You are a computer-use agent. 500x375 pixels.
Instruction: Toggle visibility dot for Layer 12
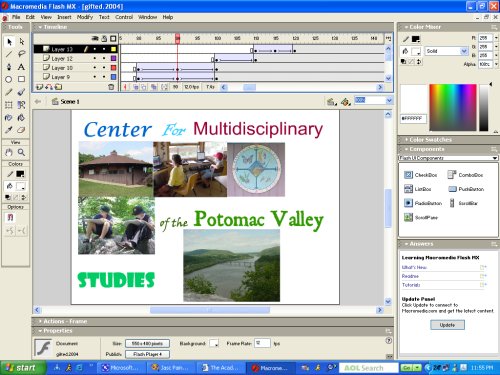(x=95, y=58)
